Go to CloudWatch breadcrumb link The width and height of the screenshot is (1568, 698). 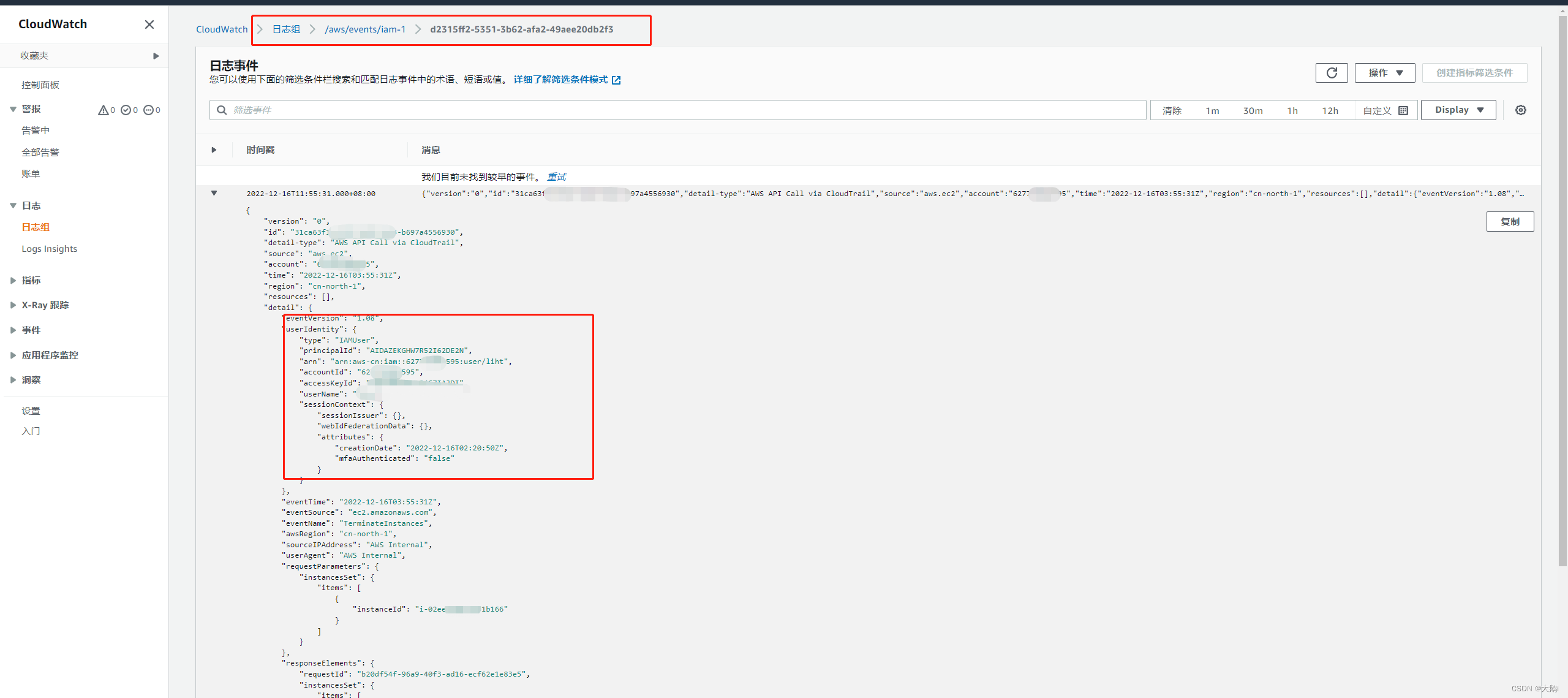coord(222,29)
